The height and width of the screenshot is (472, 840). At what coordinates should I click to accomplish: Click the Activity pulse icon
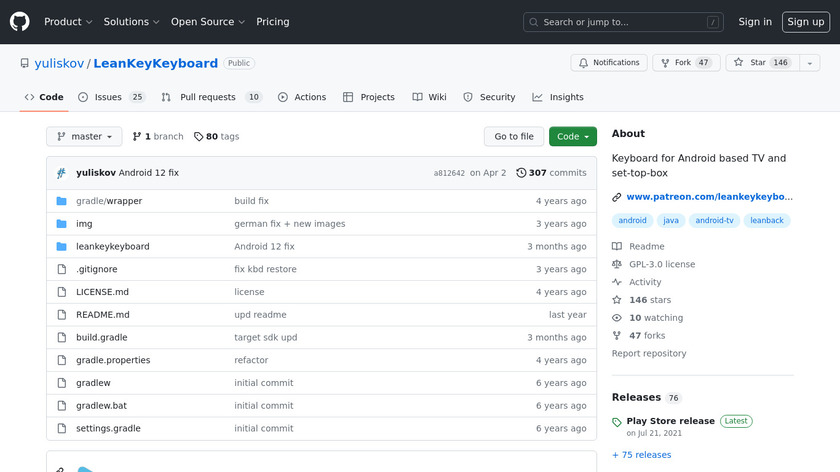(x=617, y=283)
